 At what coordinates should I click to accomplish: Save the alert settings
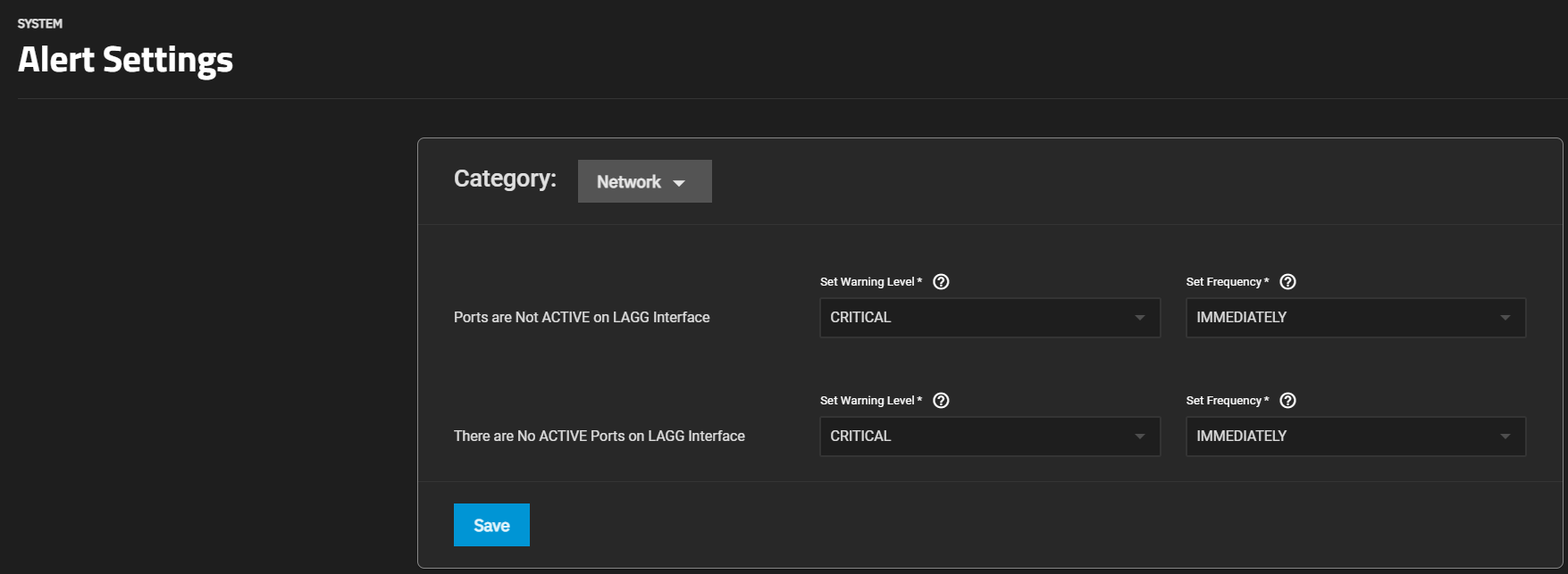[x=491, y=525]
